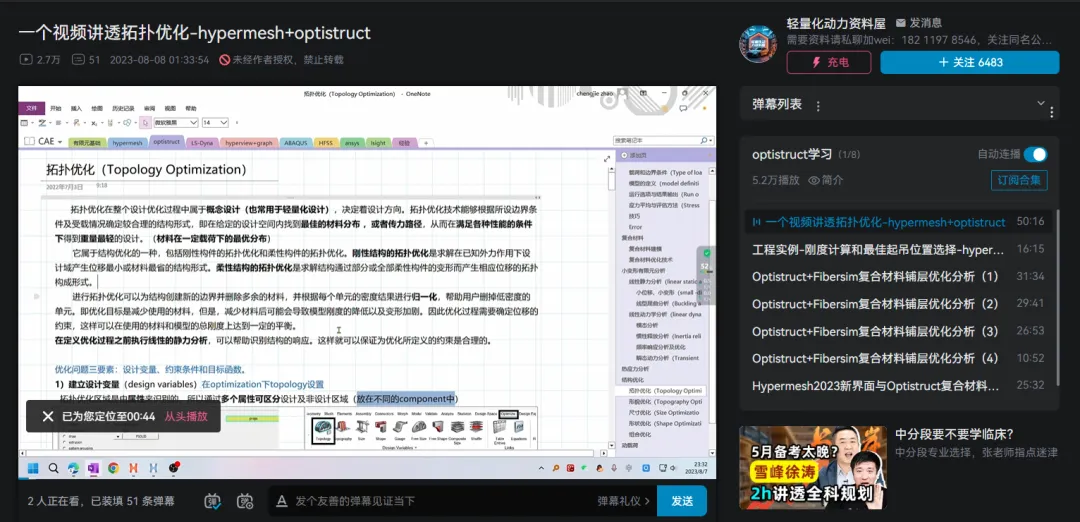The height and width of the screenshot is (522, 1080).
Task: Open the 形状优化 (Shape Optimizati page
Action: (x=665, y=423)
